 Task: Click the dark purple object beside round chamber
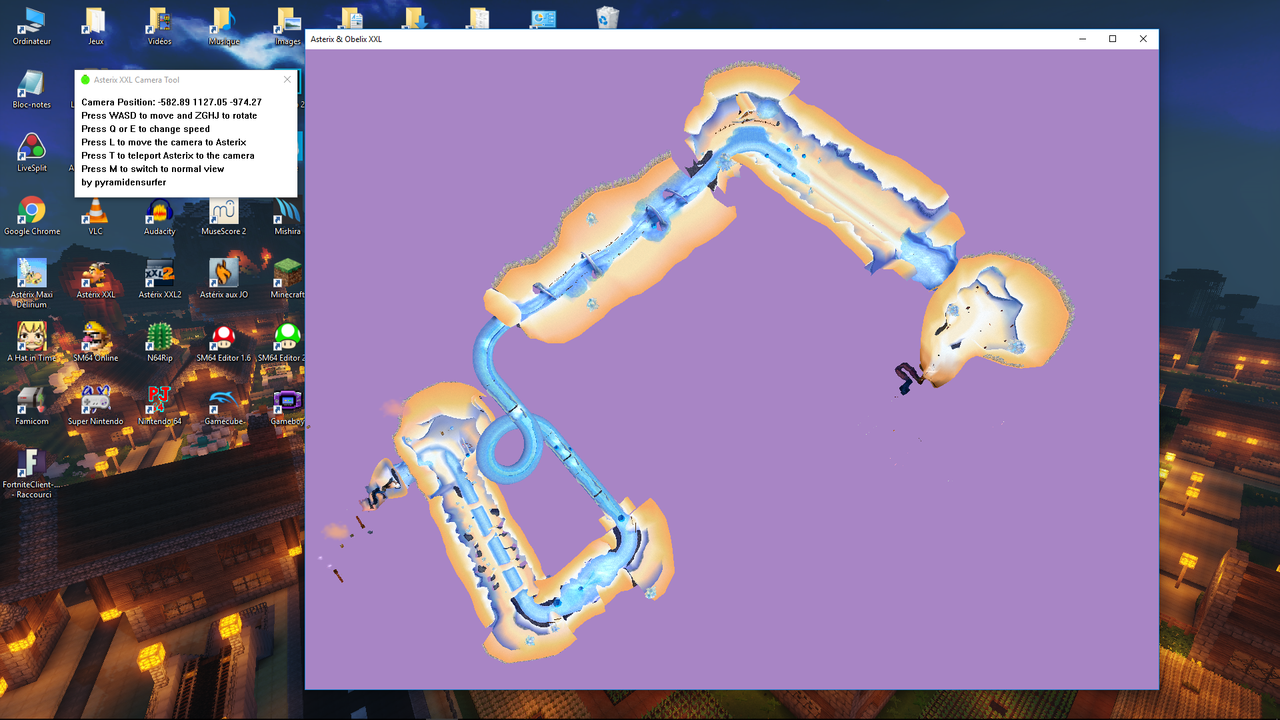pos(909,377)
